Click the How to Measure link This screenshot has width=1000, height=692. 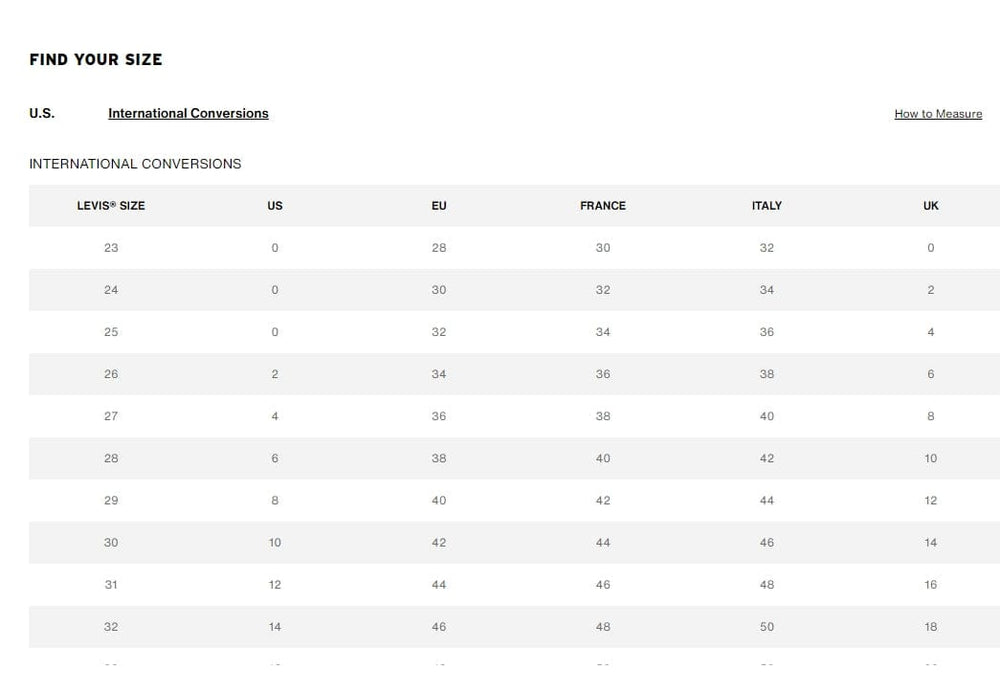[938, 113]
